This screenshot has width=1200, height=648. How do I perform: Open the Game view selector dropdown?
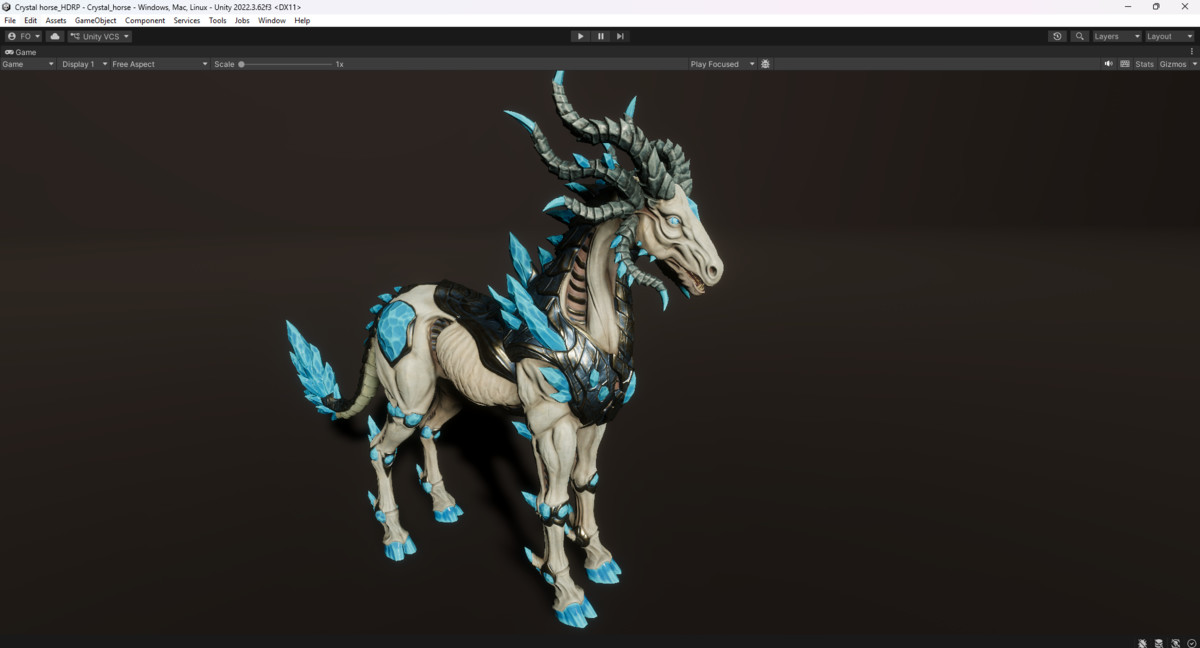(28, 64)
